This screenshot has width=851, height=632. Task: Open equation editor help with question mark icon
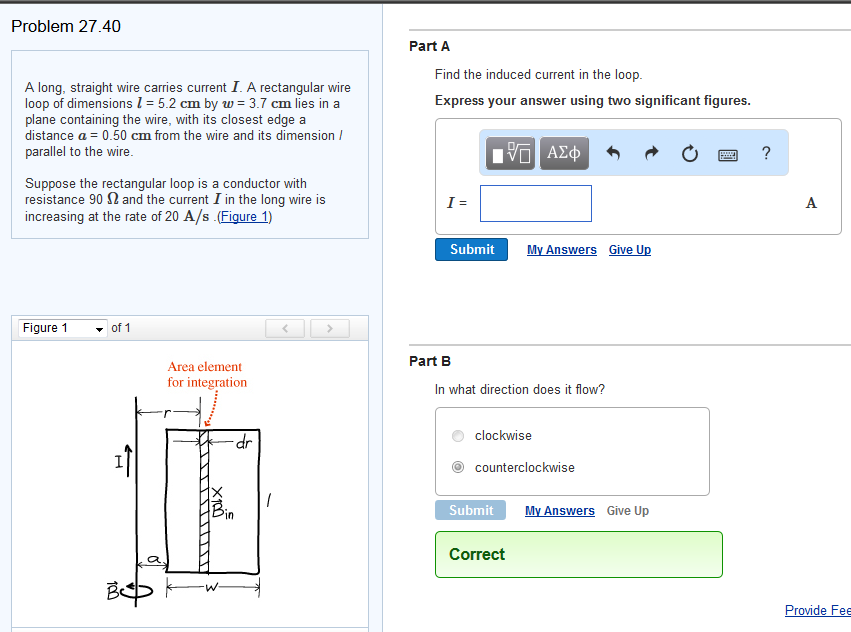click(765, 152)
